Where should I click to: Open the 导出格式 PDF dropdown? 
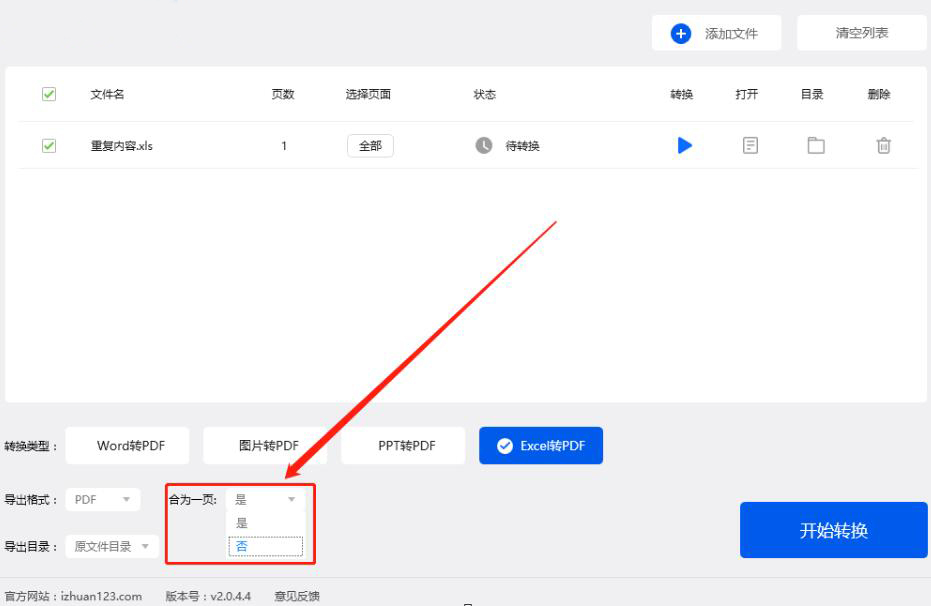click(103, 500)
